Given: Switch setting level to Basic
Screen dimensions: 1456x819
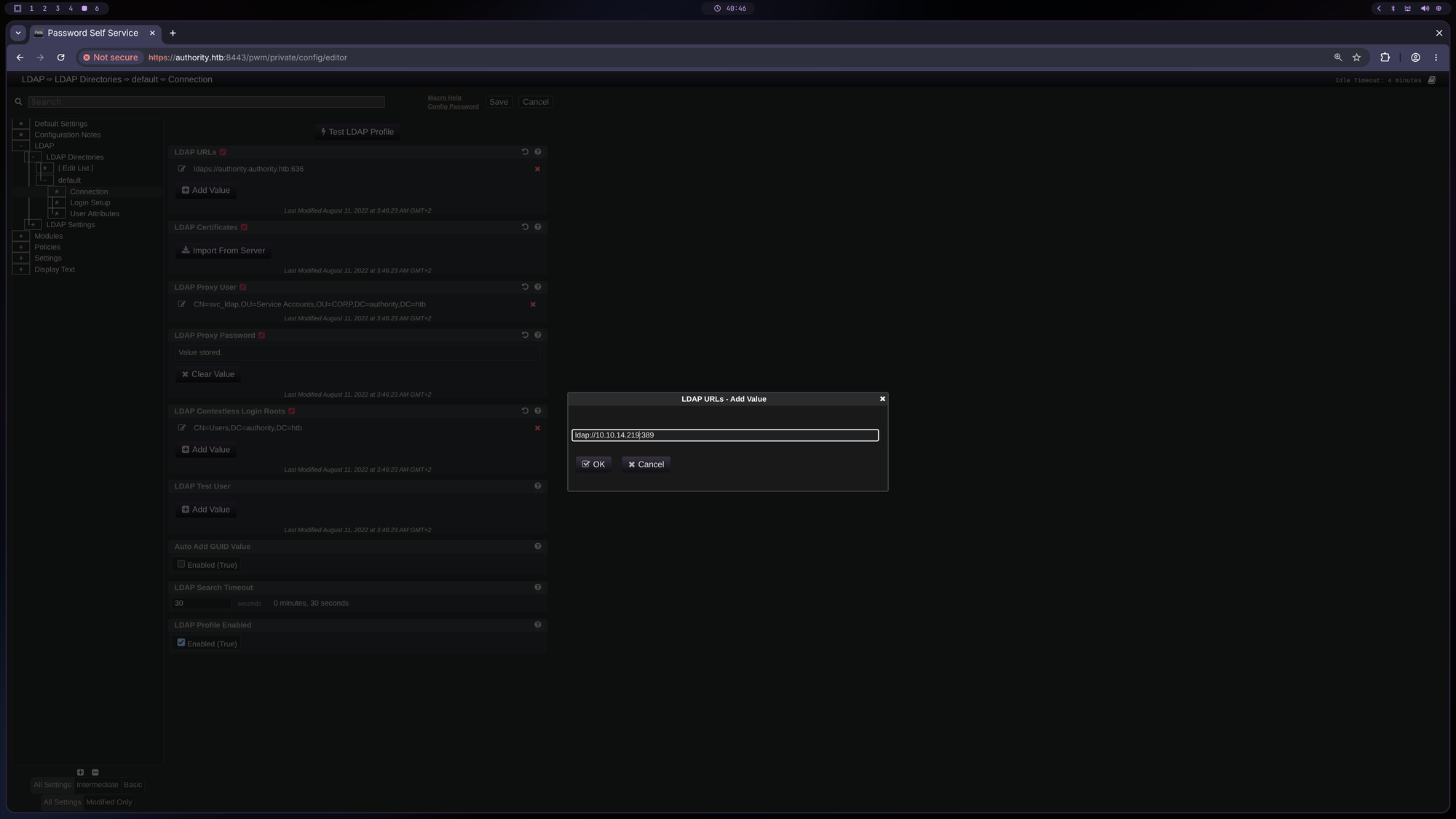Looking at the screenshot, I should [132, 785].
